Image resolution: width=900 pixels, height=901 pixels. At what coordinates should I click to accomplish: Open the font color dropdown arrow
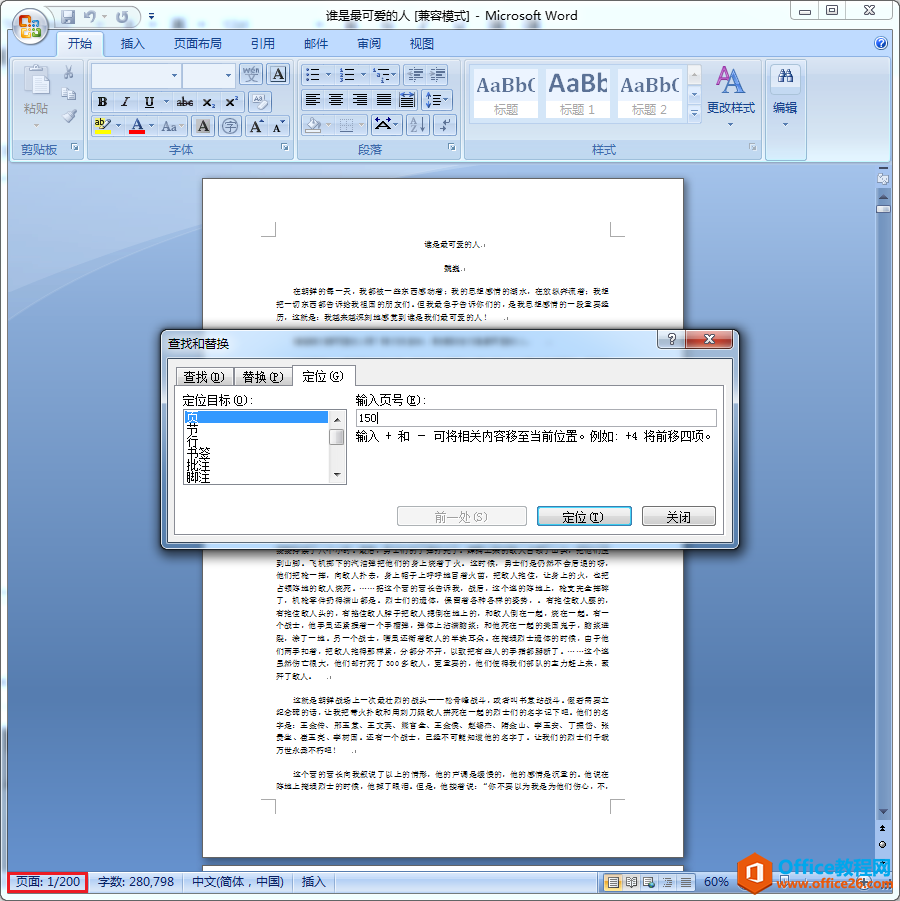tap(152, 125)
